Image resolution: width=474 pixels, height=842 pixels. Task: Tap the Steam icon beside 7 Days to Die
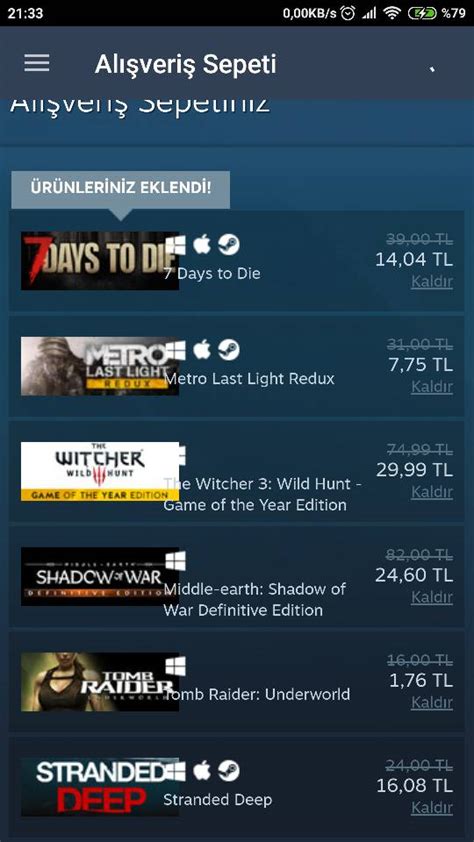pyautogui.click(x=229, y=245)
